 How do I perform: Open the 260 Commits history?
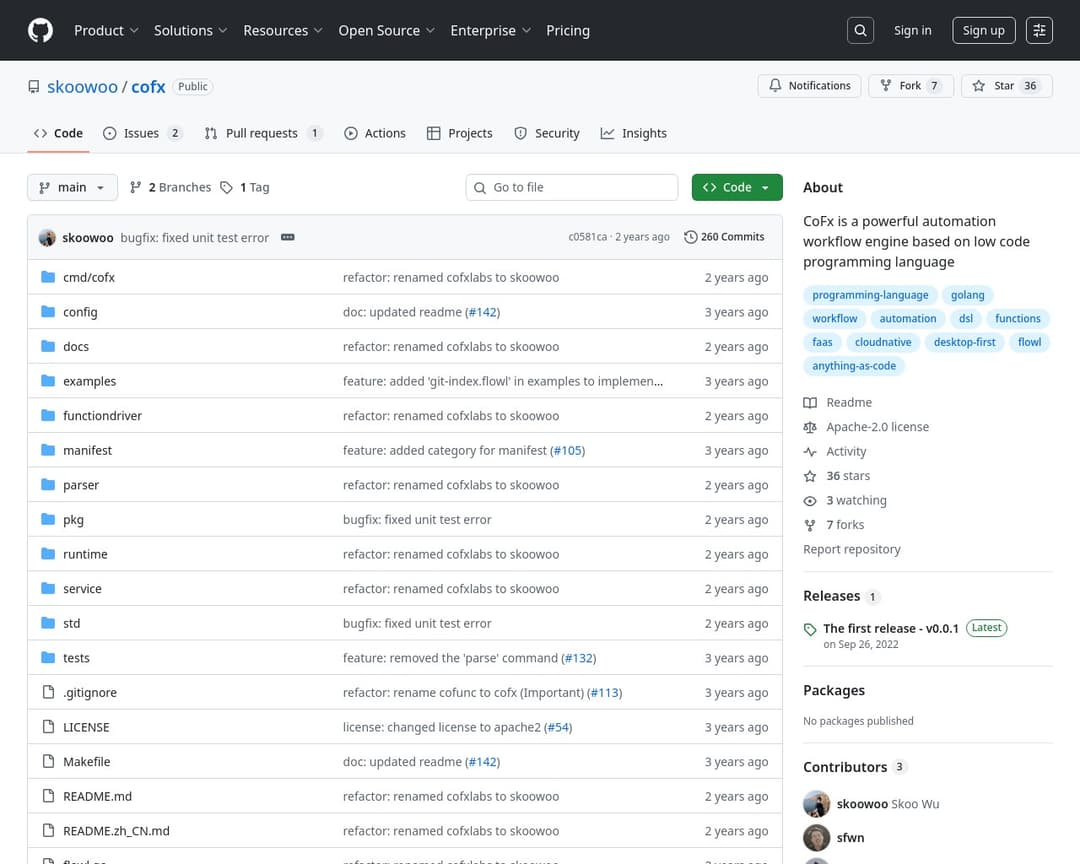tap(724, 237)
